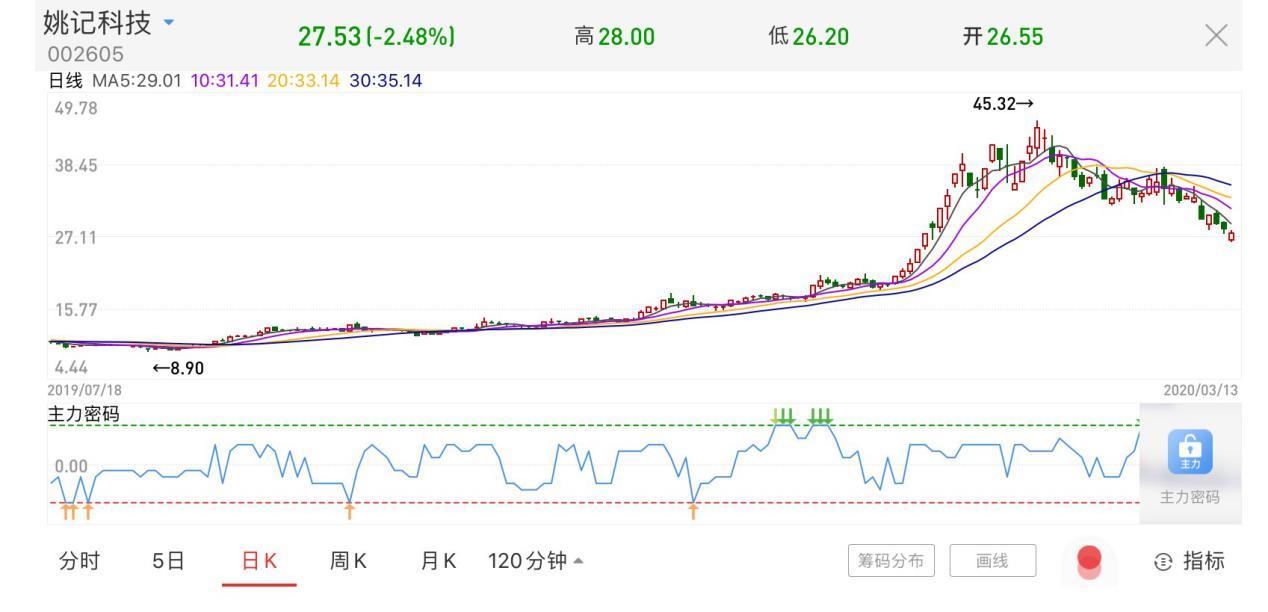Open the 月K monthly chart tab
This screenshot has height=612, width=1268.
click(x=438, y=561)
